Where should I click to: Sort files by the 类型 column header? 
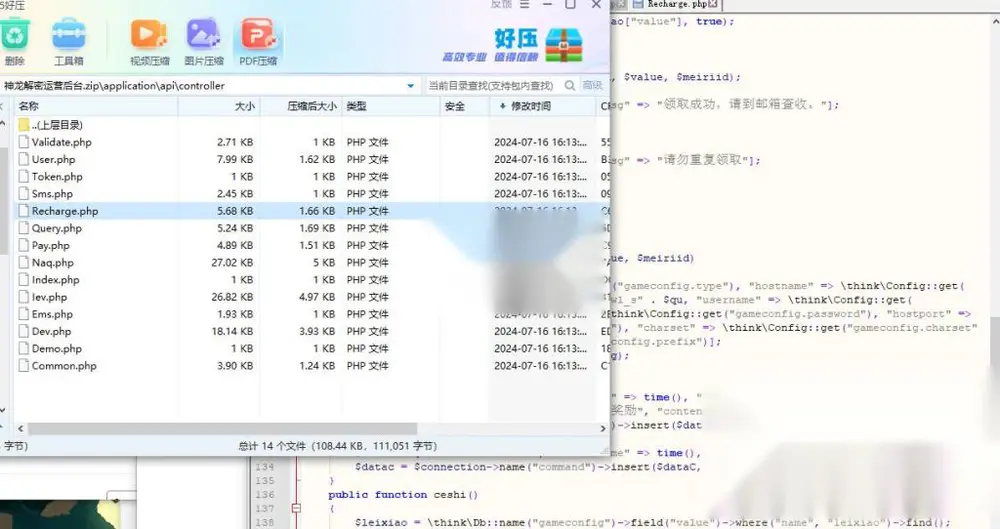coord(390,106)
